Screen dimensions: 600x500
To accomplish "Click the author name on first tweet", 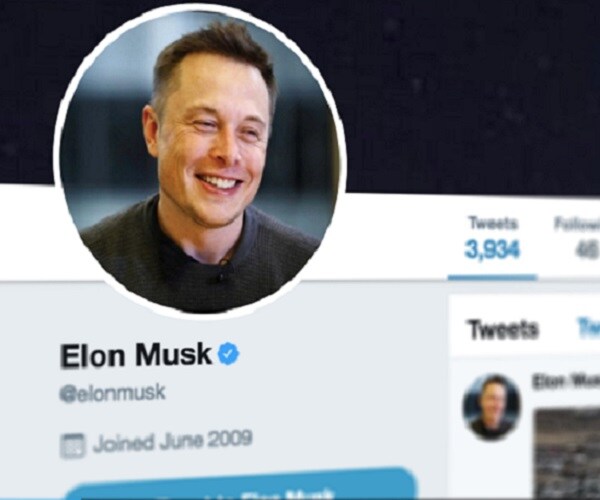I will click(x=566, y=381).
